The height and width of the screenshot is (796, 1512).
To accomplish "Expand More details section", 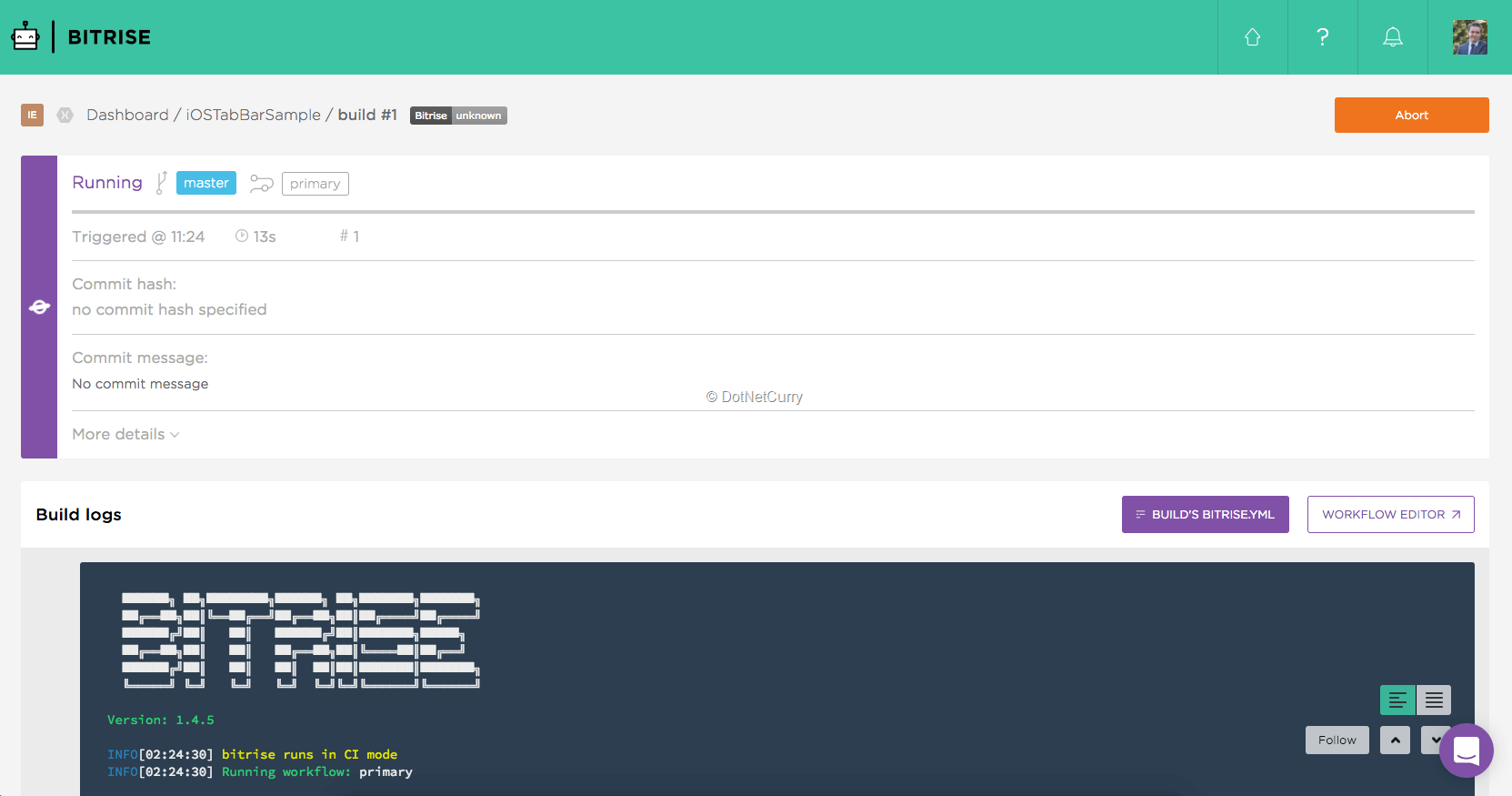I will pos(125,434).
